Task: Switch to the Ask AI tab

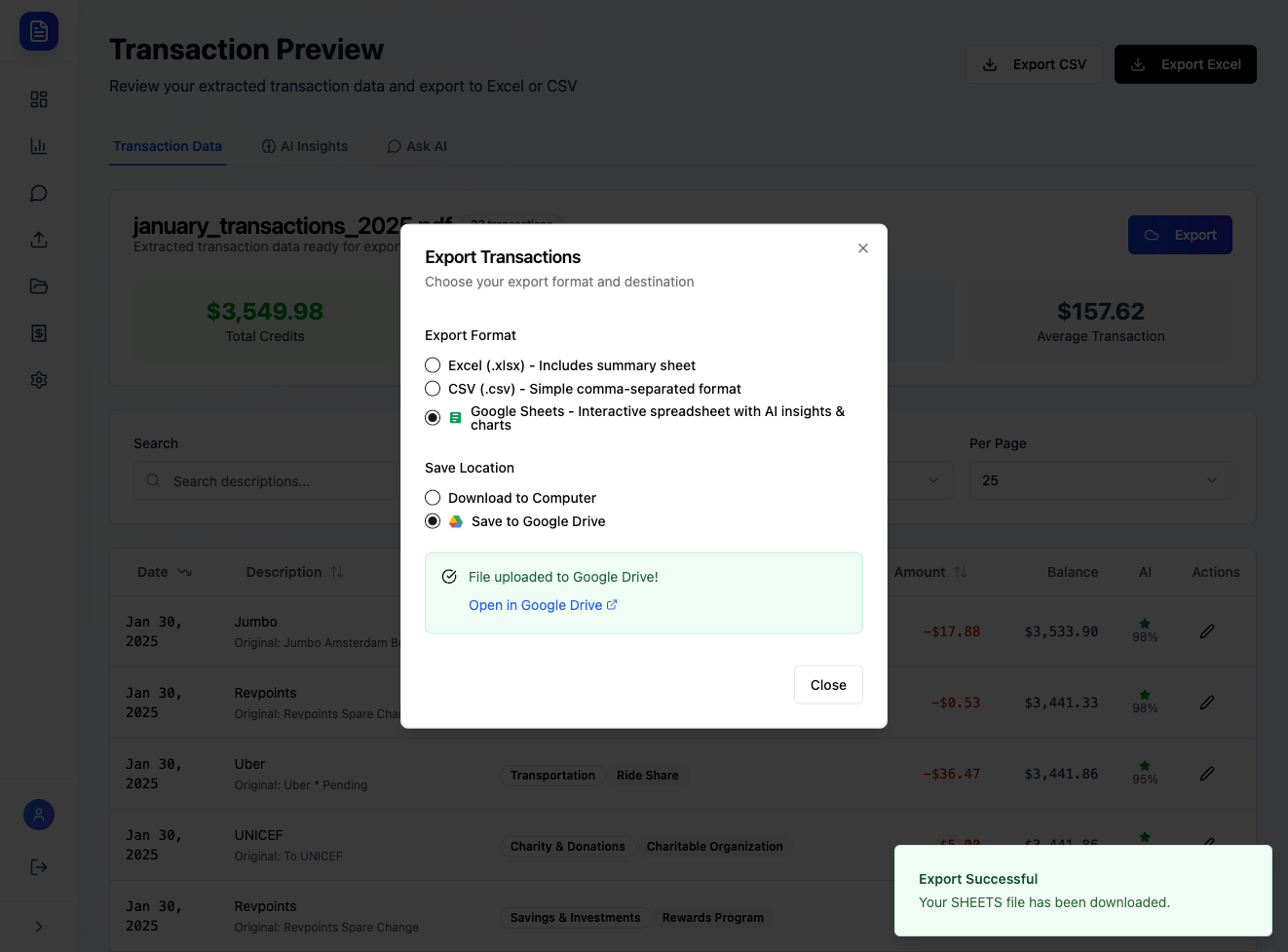Action: click(417, 146)
